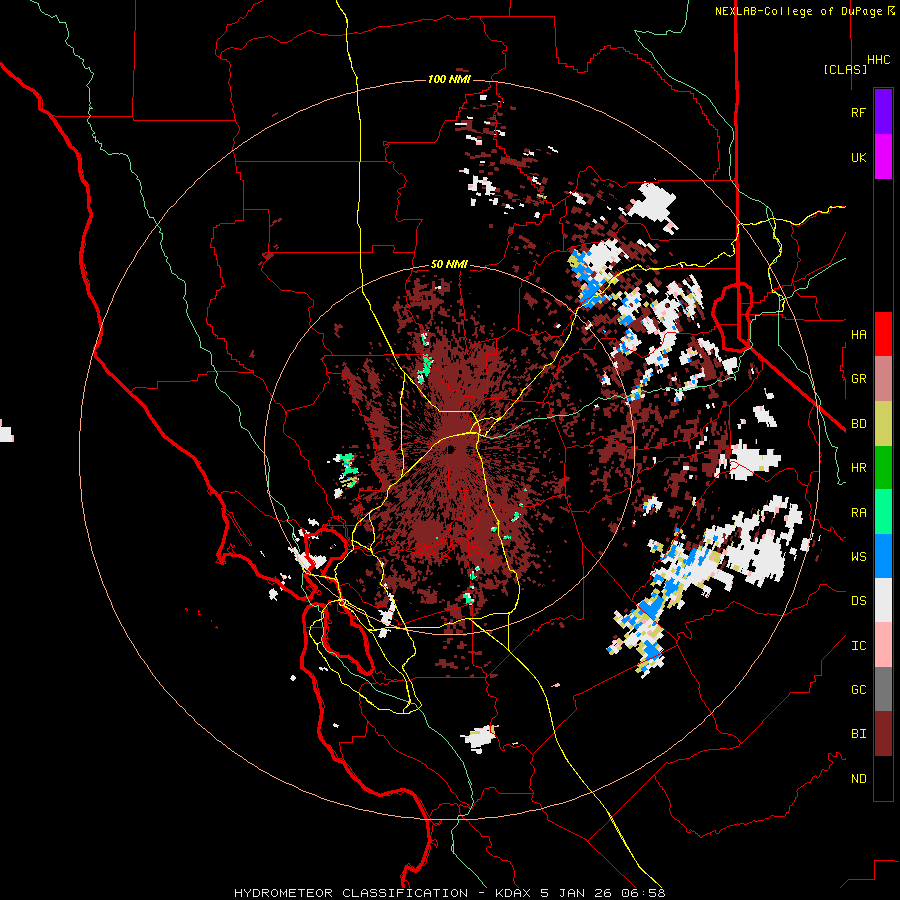The height and width of the screenshot is (900, 900).
Task: Click the GC legend label
Action: click(858, 690)
